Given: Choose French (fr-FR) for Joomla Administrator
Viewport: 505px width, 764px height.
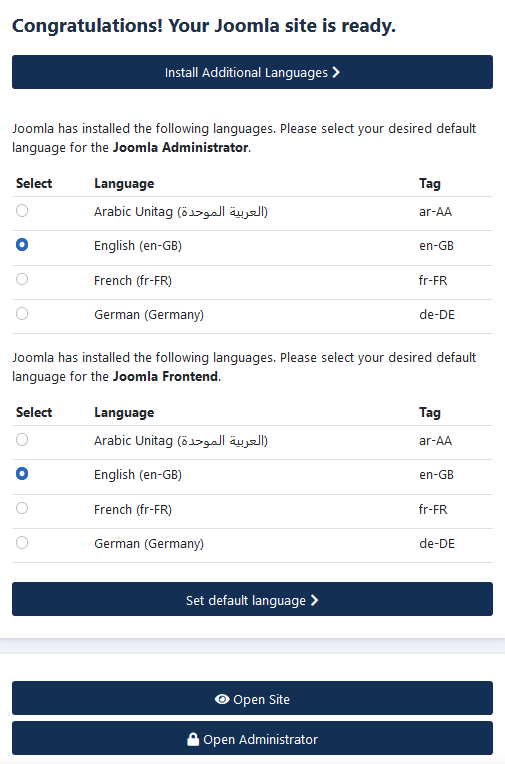Looking at the screenshot, I should pyautogui.click(x=22, y=279).
